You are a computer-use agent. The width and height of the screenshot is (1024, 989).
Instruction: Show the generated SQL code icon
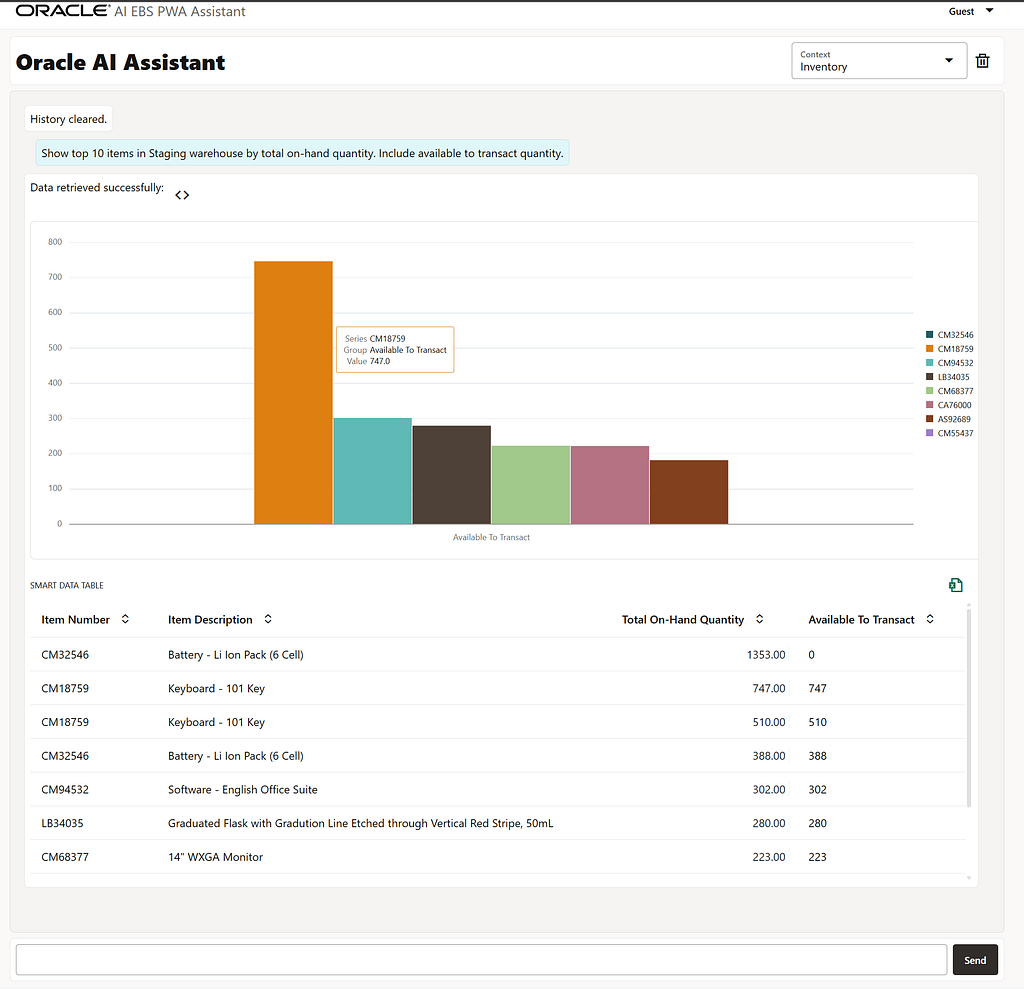point(182,195)
